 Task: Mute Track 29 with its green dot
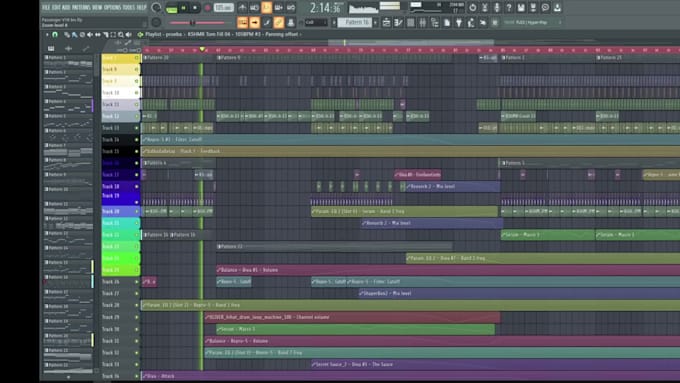coord(137,317)
